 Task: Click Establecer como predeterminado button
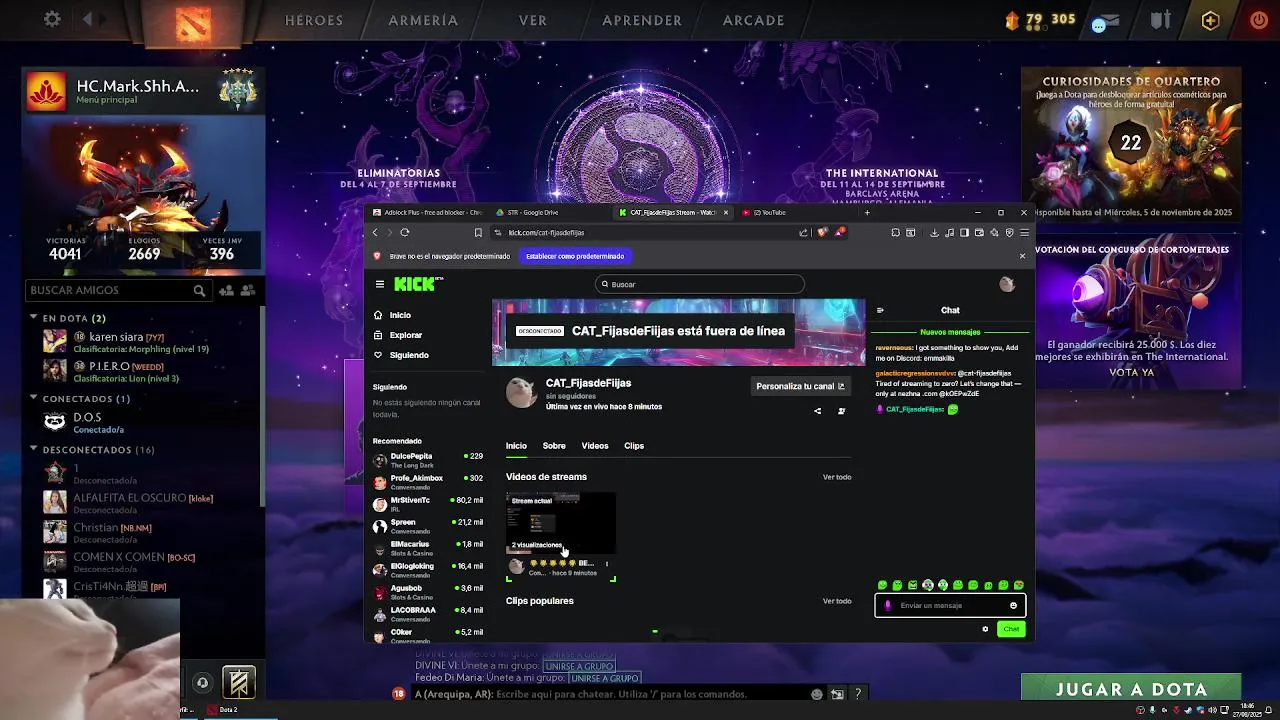[x=575, y=256]
